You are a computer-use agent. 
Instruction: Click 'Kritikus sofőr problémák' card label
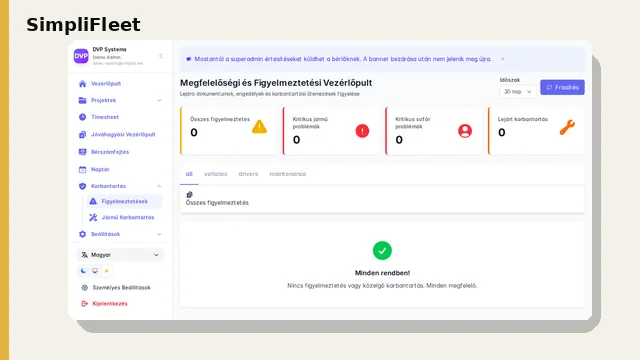413,123
